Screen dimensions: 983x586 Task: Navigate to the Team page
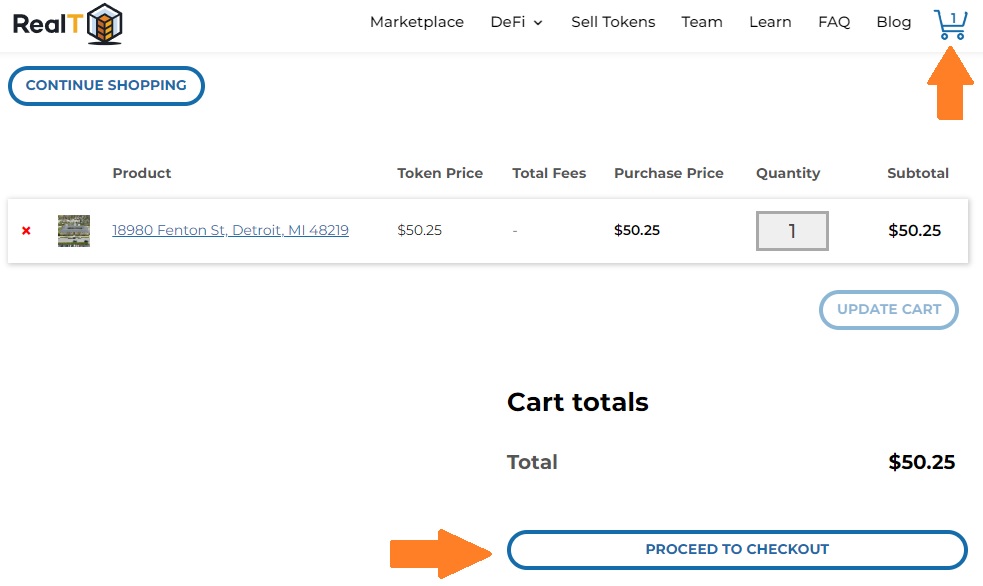click(701, 22)
